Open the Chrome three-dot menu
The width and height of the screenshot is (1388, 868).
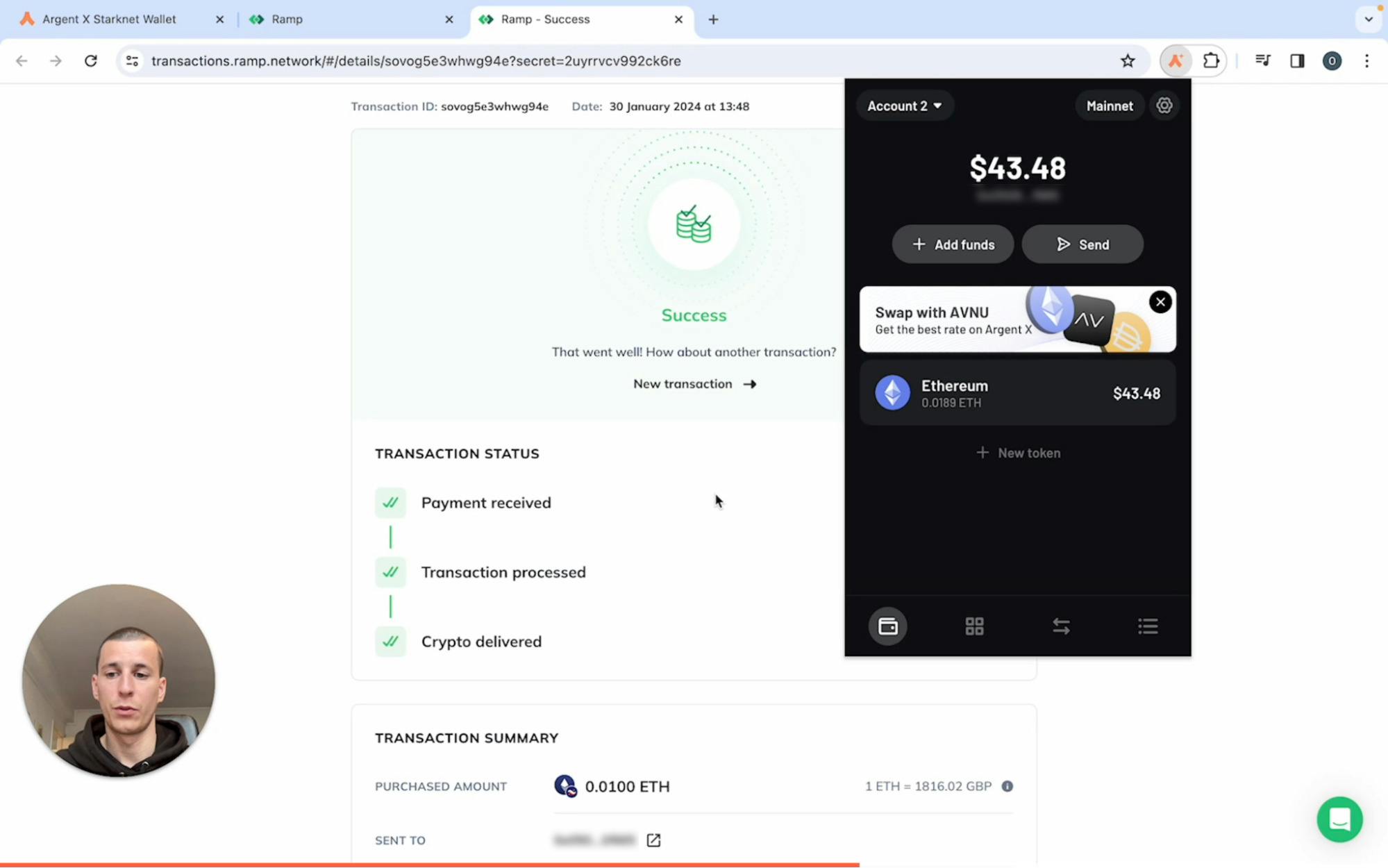1366,61
